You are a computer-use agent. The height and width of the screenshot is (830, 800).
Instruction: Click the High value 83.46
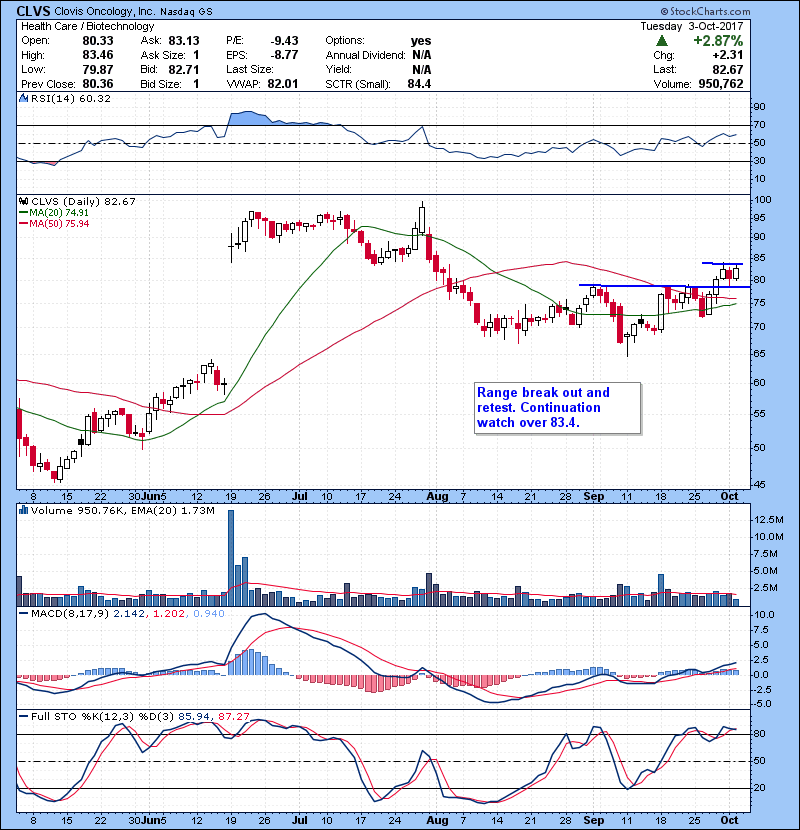coord(97,55)
